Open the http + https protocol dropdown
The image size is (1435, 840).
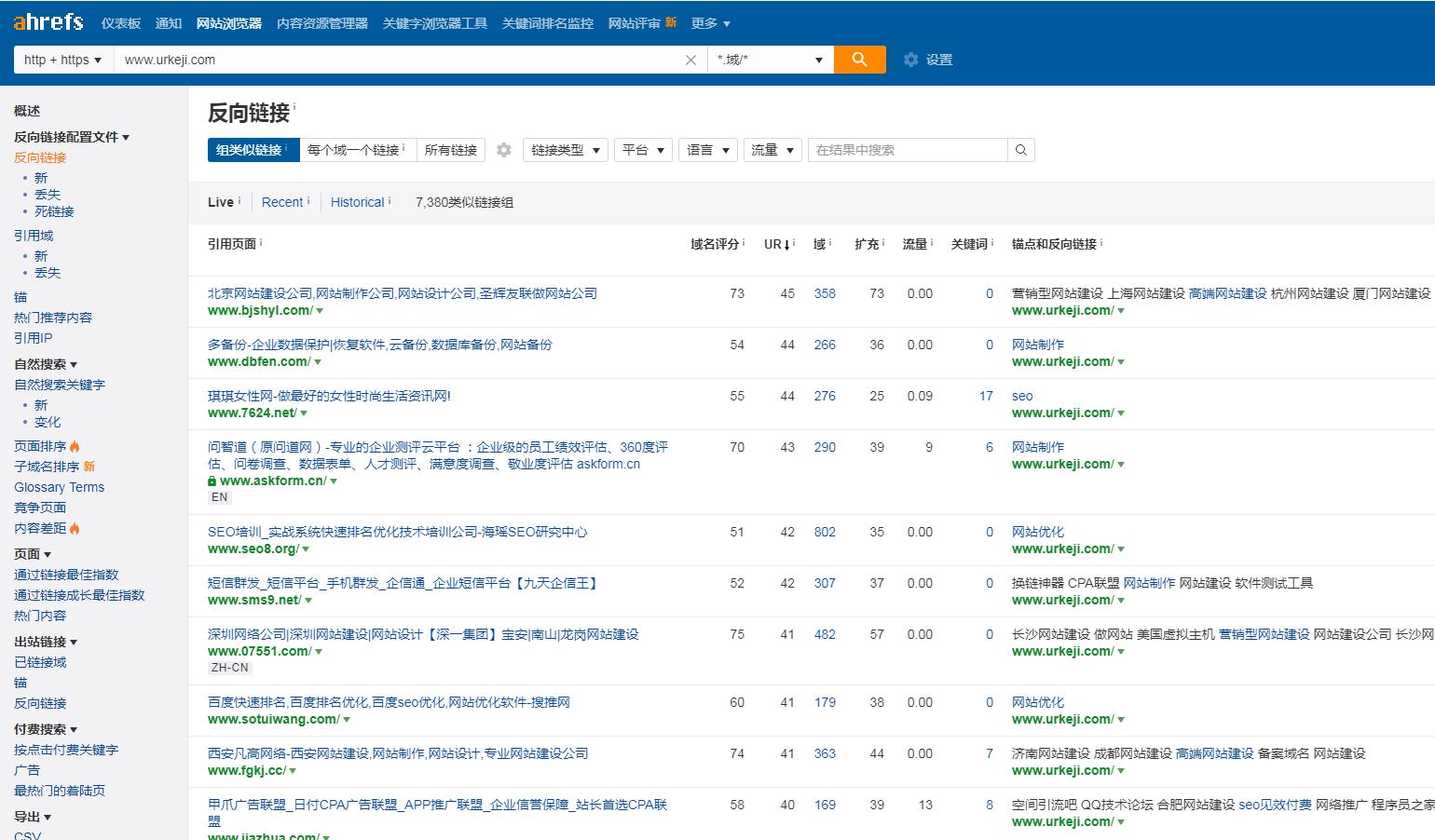click(x=62, y=60)
